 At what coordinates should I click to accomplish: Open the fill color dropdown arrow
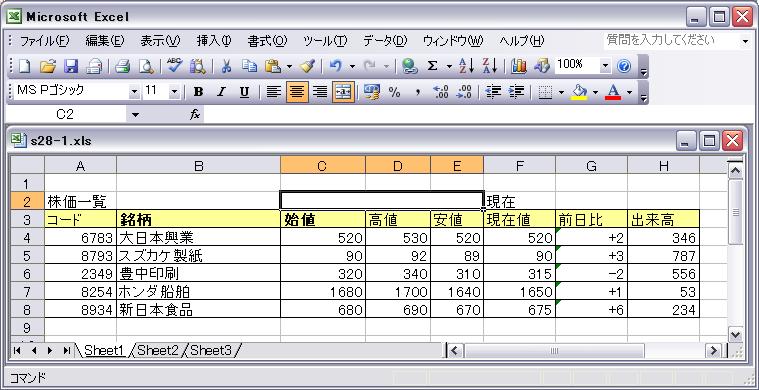pyautogui.click(x=595, y=92)
